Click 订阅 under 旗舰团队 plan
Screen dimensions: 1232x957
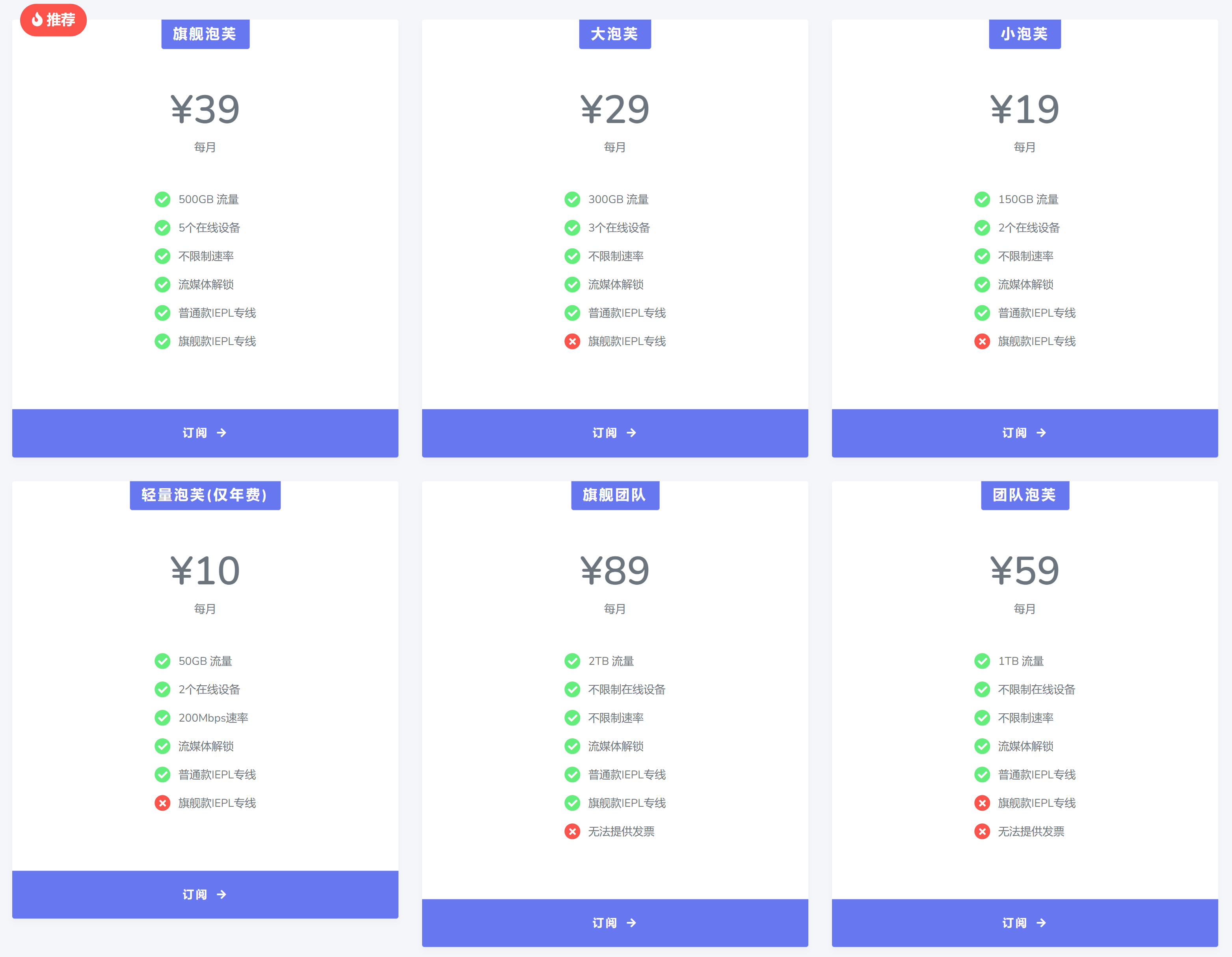(614, 923)
